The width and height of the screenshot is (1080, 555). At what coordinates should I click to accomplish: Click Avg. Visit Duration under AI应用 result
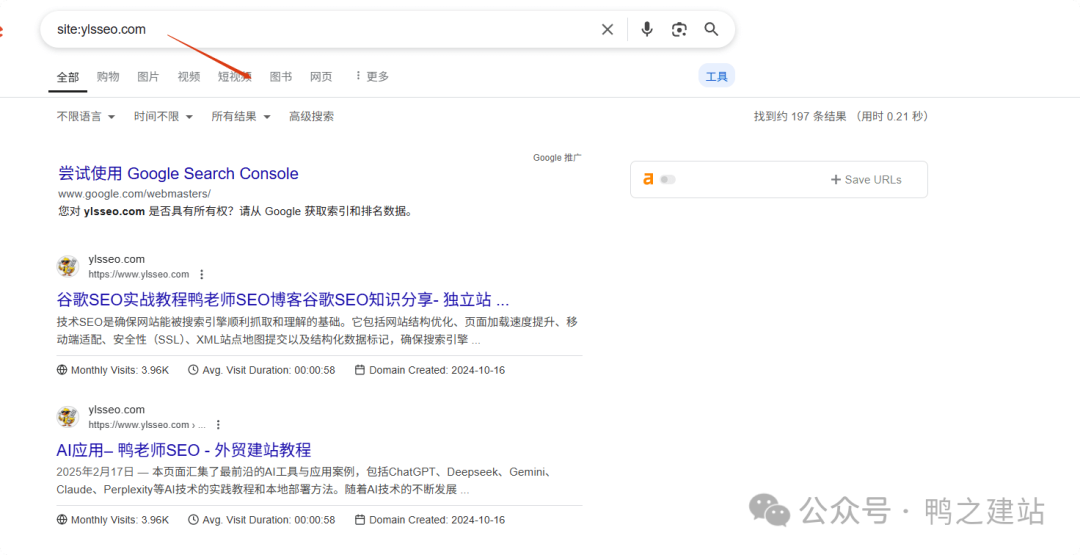(x=262, y=520)
